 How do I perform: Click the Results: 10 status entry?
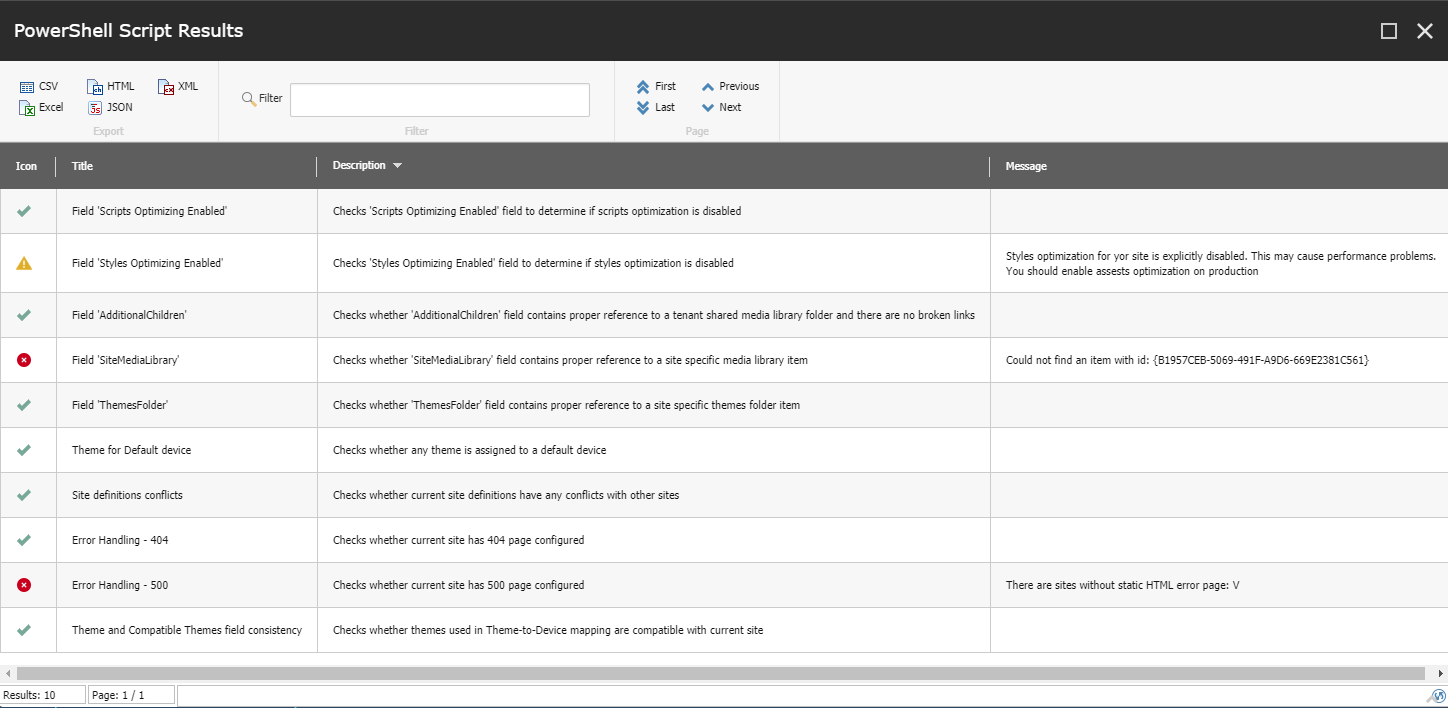point(43,695)
